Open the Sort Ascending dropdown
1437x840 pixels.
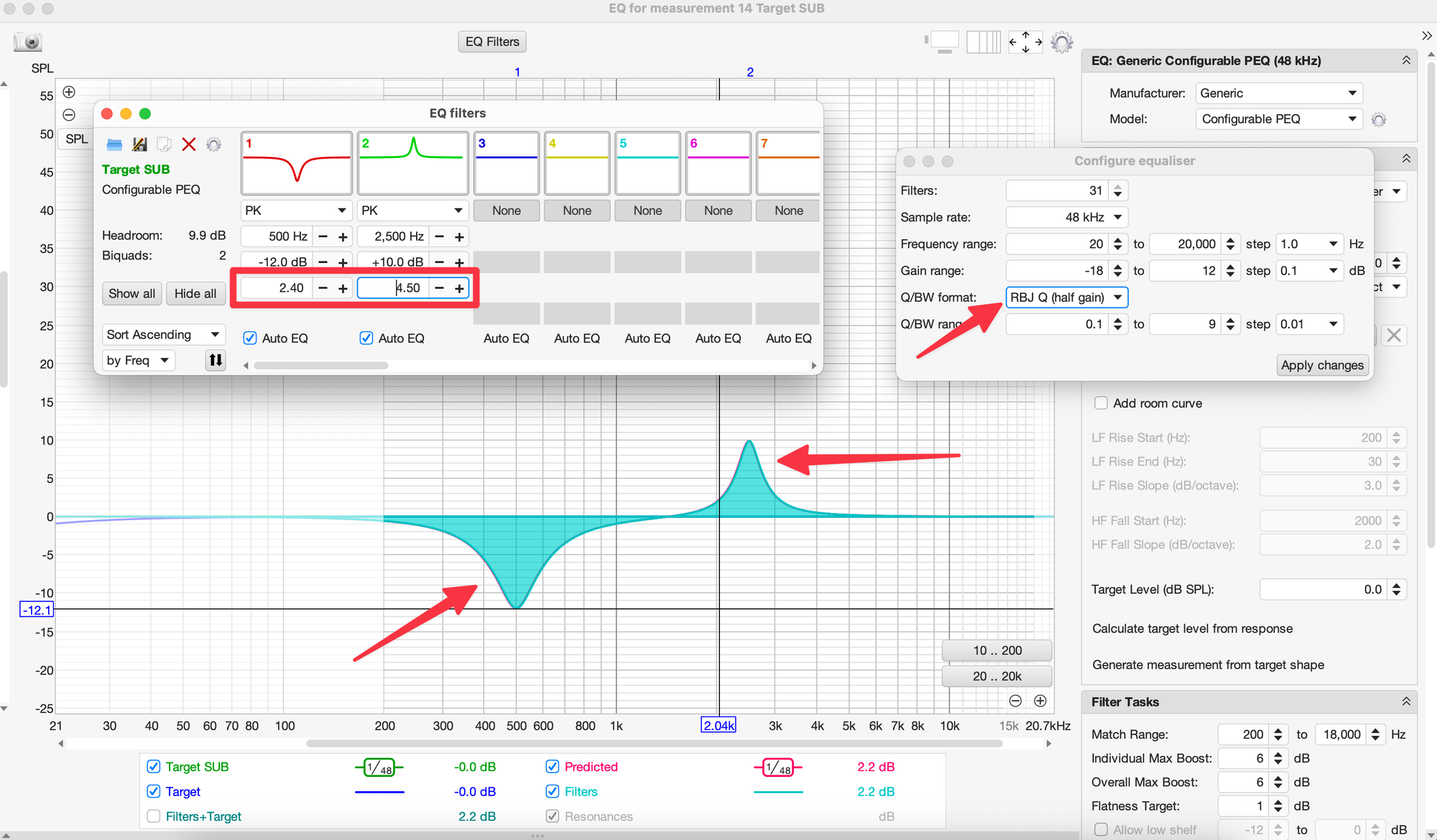(163, 335)
